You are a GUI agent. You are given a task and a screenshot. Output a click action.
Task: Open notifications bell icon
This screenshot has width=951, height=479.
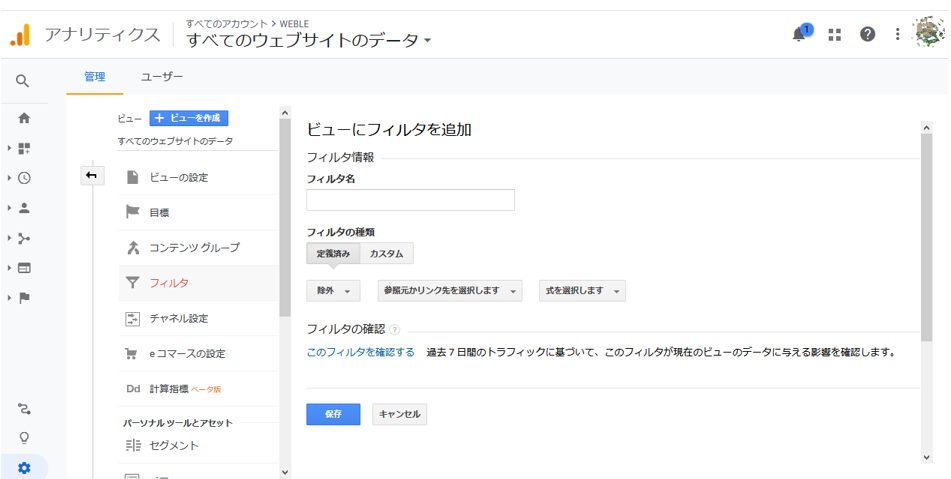click(800, 34)
